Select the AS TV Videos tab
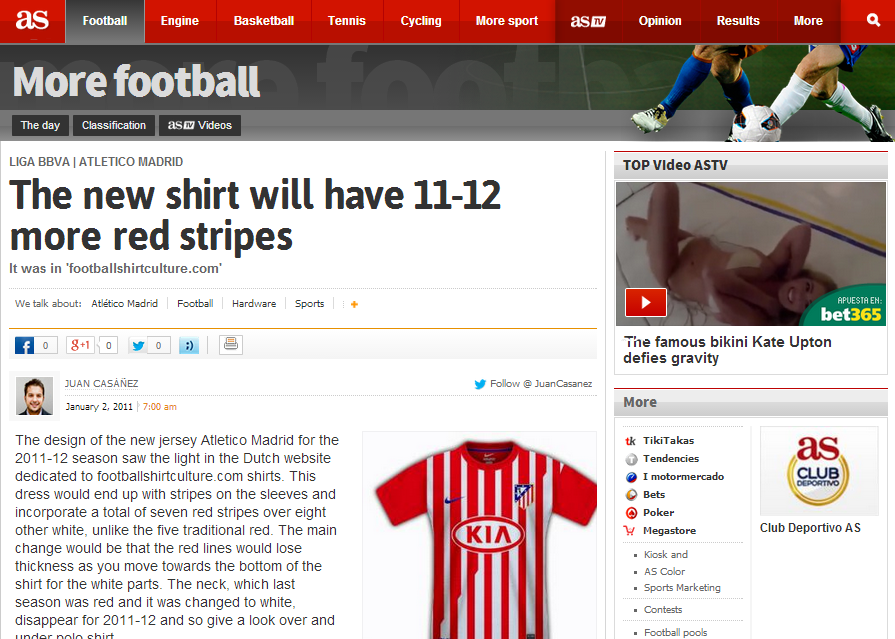 [x=200, y=126]
